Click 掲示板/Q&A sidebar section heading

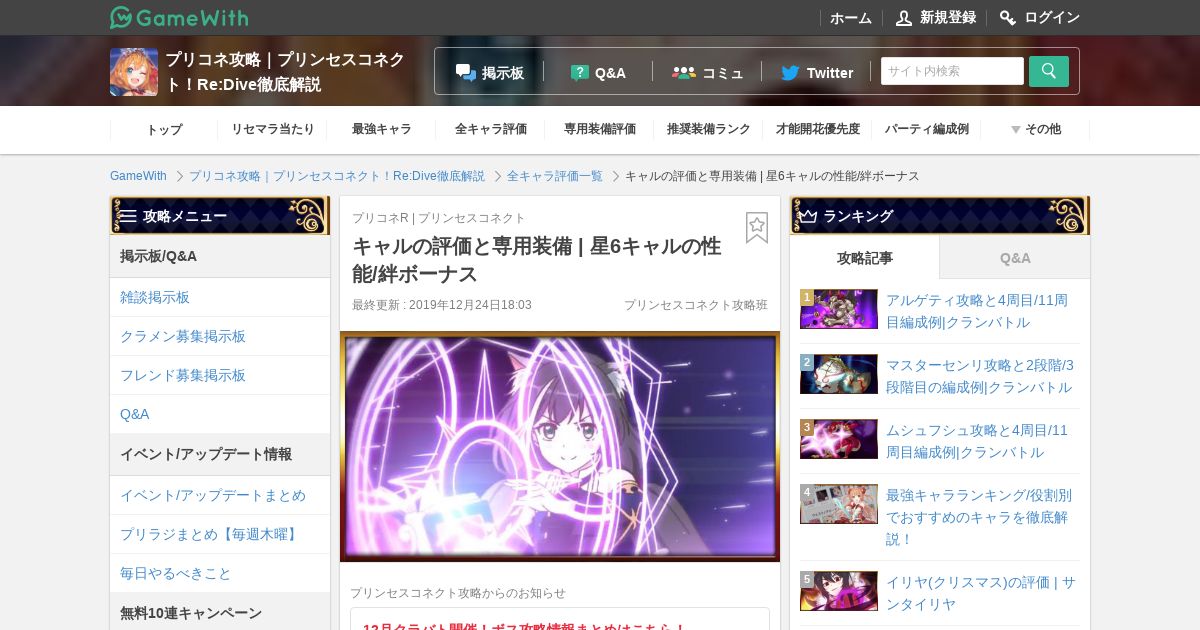[220, 256]
